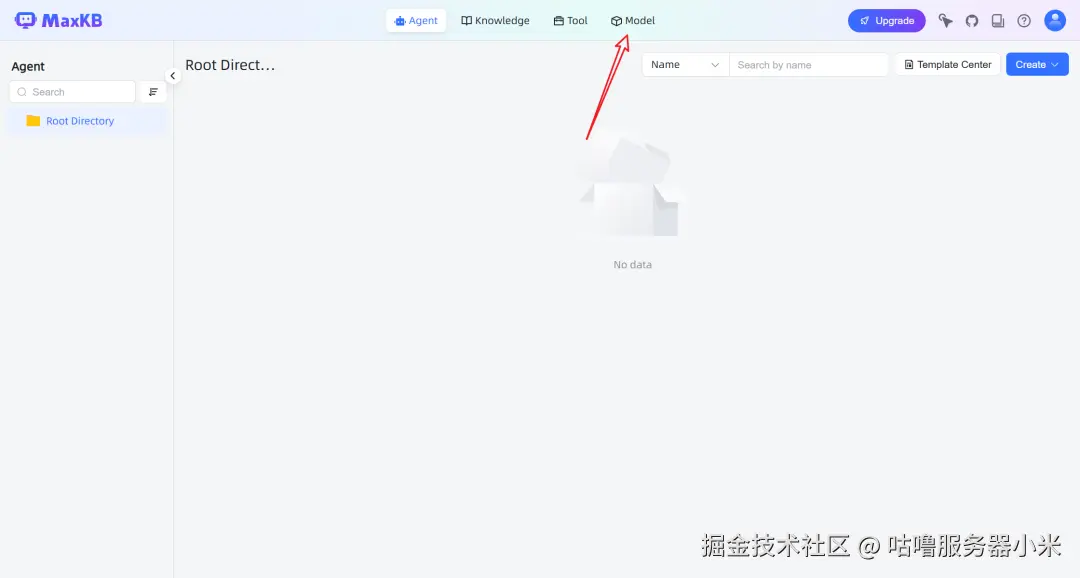Image resolution: width=1080 pixels, height=578 pixels.
Task: Collapse the Agent sidebar panel
Action: click(x=173, y=75)
